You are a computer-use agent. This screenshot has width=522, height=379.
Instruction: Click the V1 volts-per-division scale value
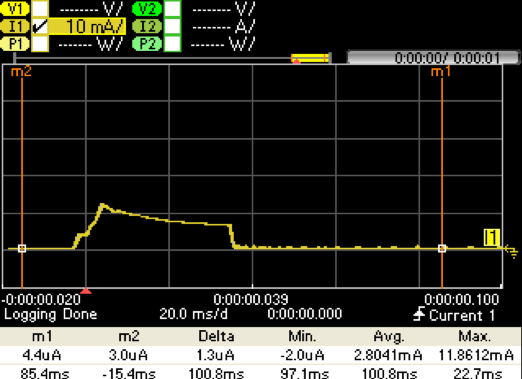(x=91, y=9)
